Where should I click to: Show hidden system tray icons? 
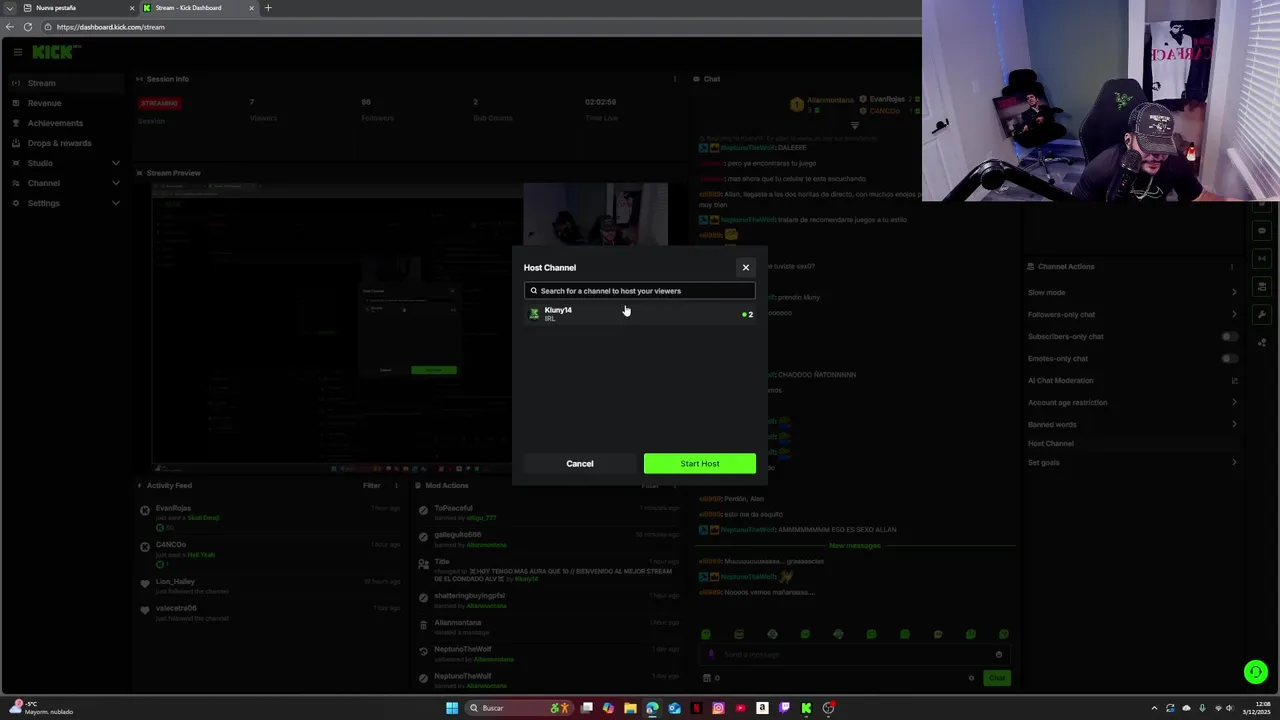point(1154,708)
